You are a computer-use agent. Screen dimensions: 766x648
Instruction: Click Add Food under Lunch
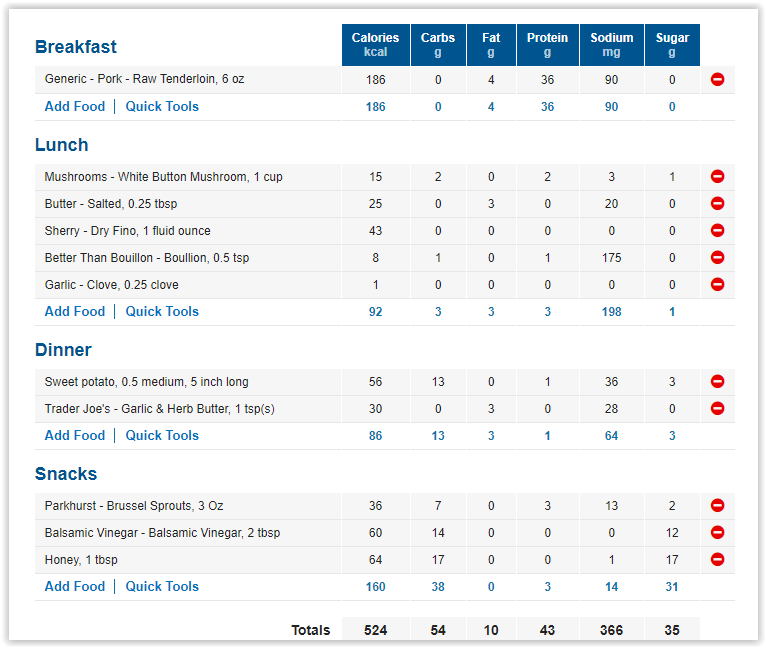coord(75,311)
